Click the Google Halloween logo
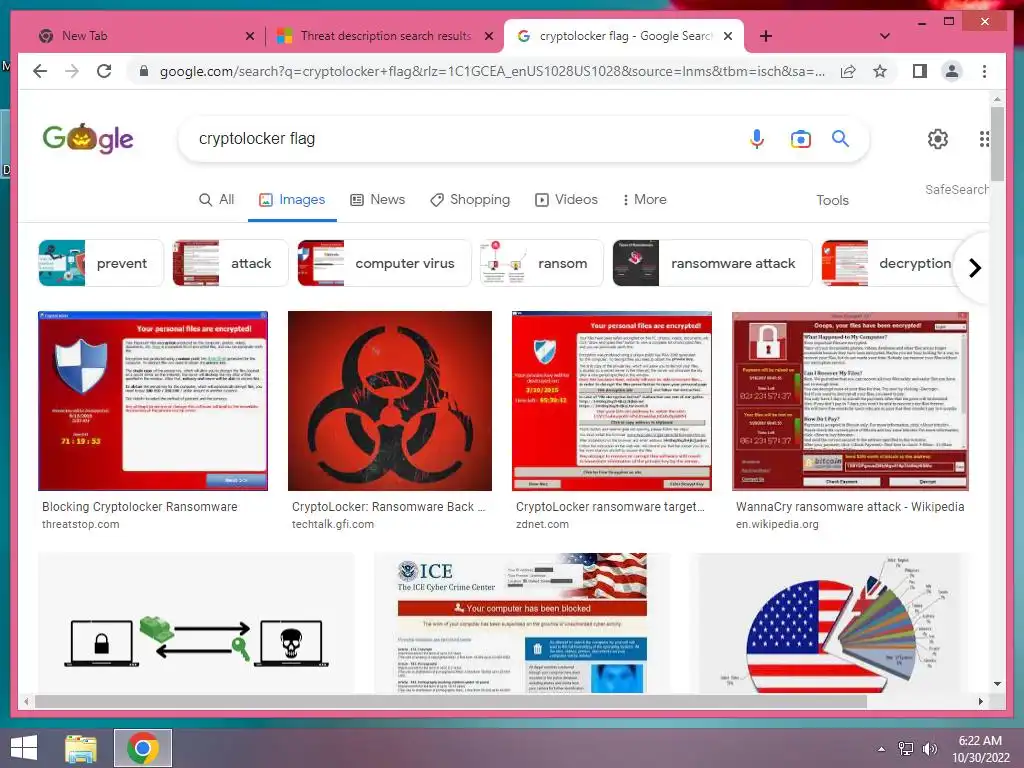1024x768 pixels. (88, 138)
